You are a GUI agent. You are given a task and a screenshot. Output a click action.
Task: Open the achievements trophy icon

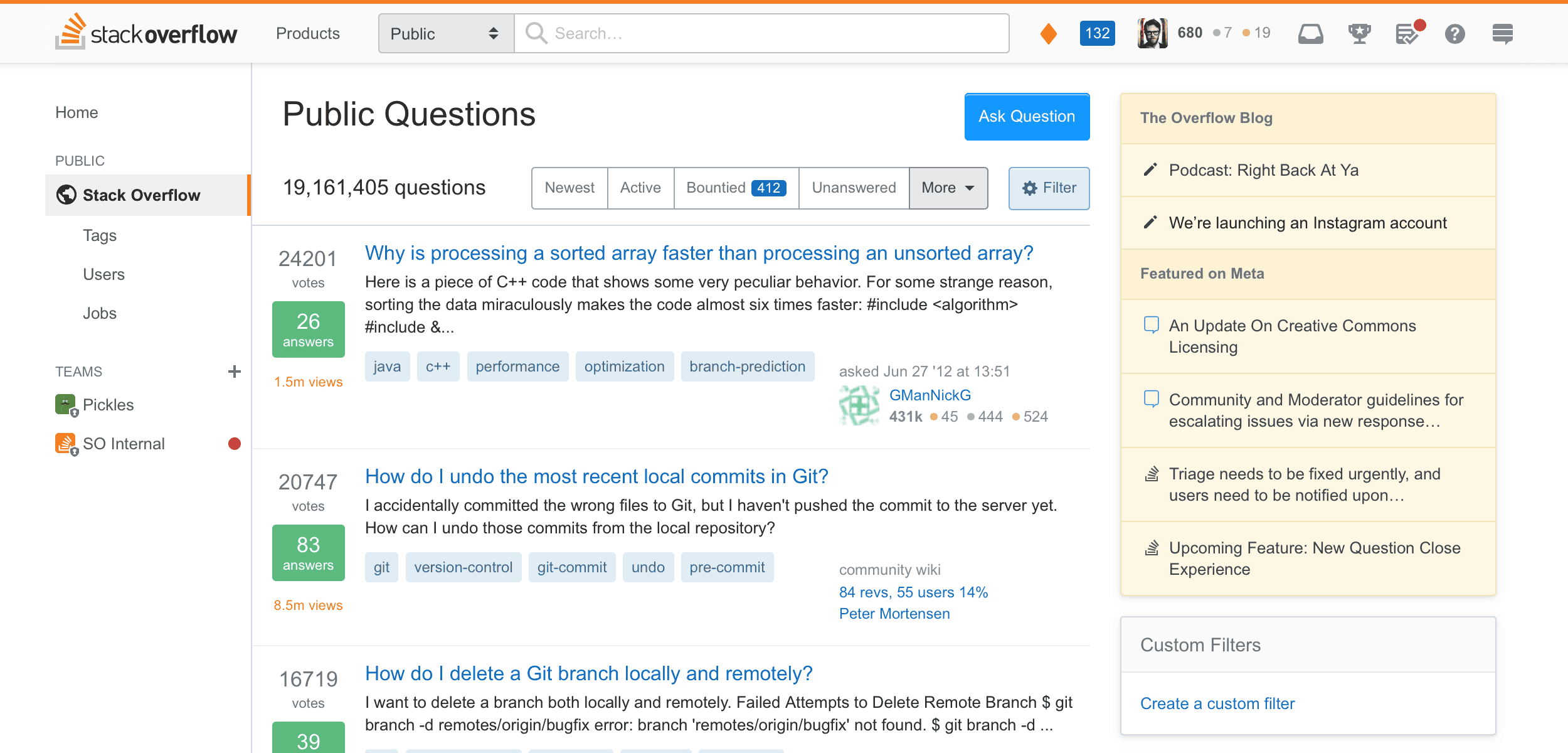coord(1359,33)
